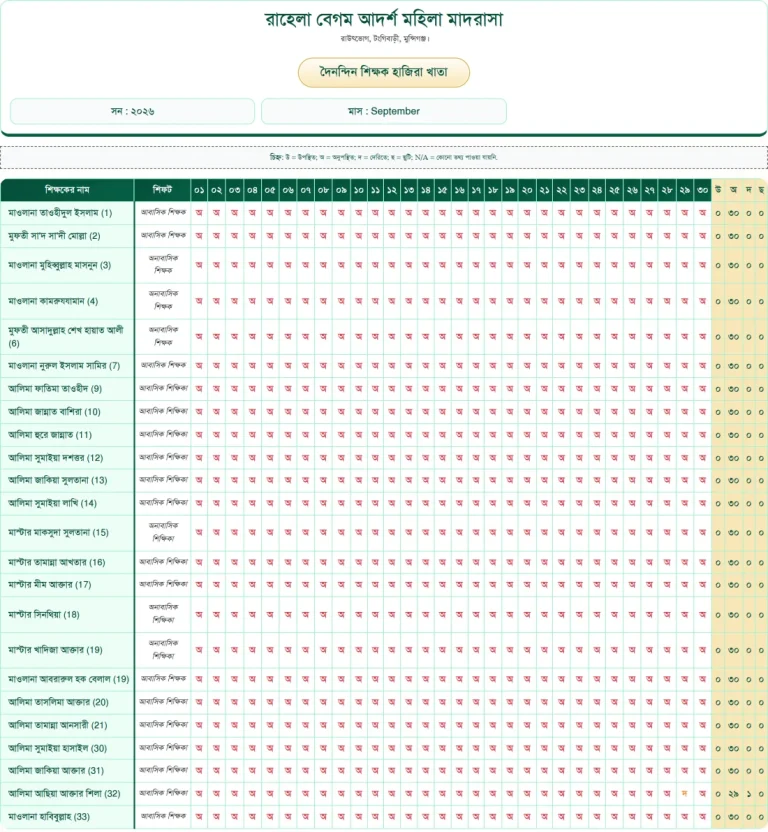Viewport: 768px width, 832px height.
Task: Click teacher name আলিমা ফাতিমা তাওহীদ (9)
Action: point(55,388)
